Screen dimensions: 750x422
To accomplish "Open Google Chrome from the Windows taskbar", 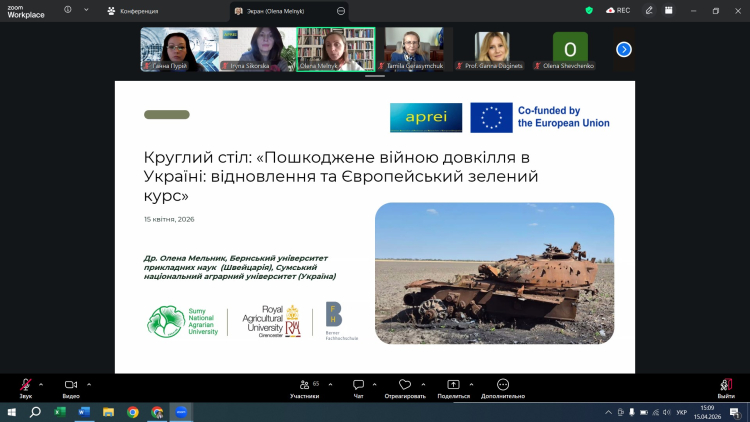I will pyautogui.click(x=133, y=411).
